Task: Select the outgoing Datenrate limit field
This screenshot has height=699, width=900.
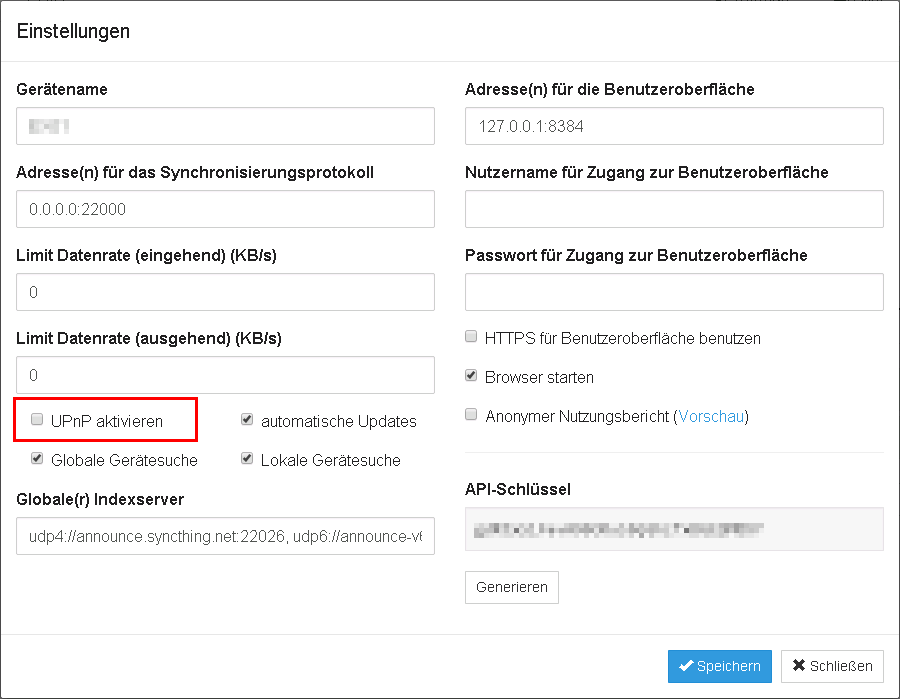Action: point(225,375)
